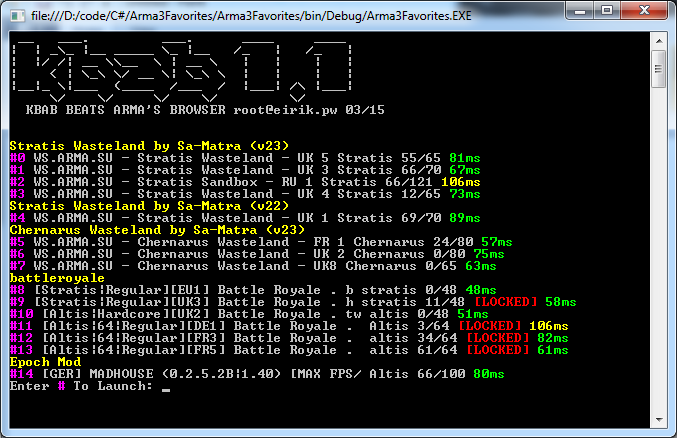
Task: Minimize the Arma3Favorites console window
Action: point(579,10)
